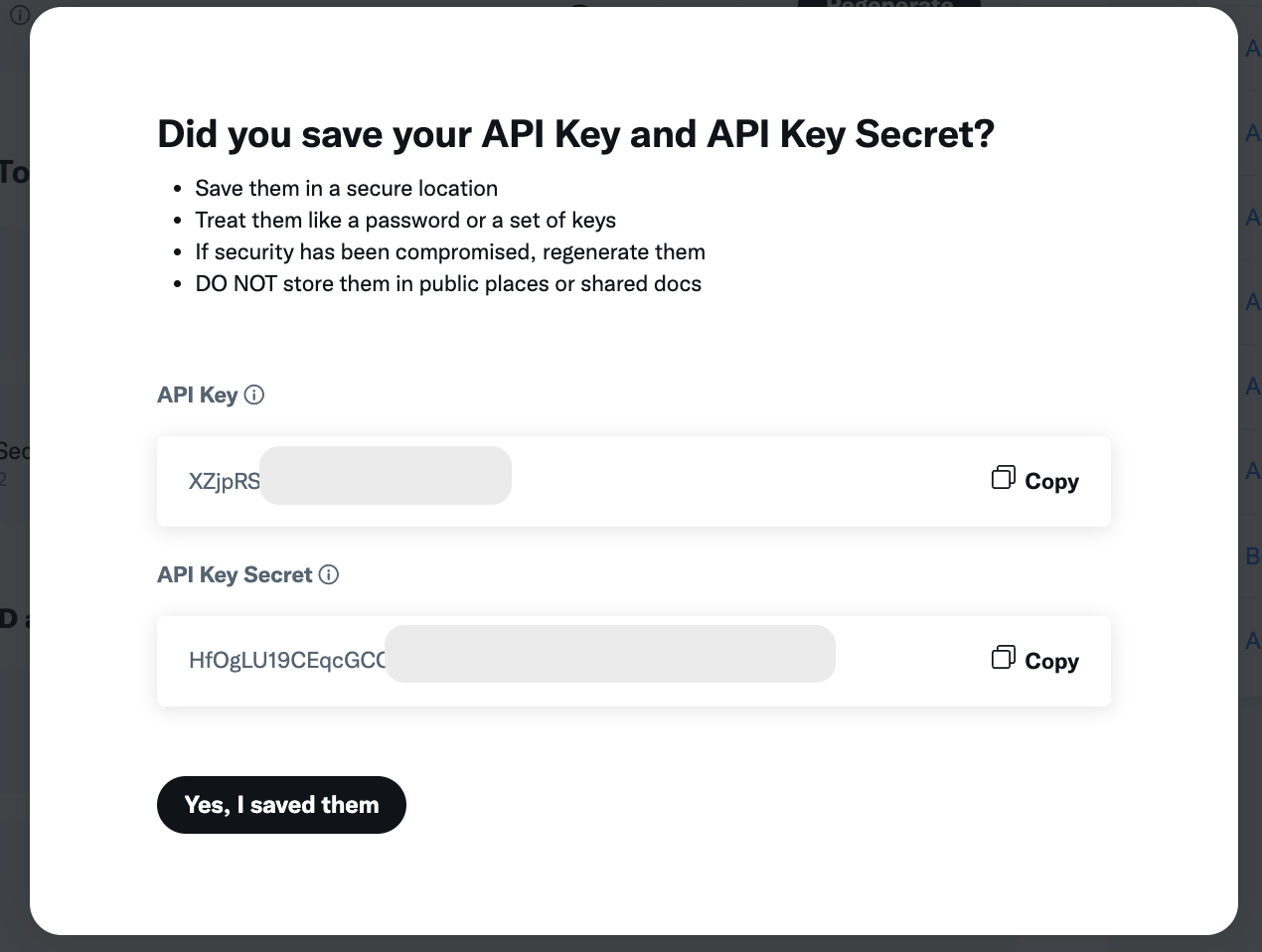Click the "DO NOT store them" bullet
This screenshot has height=952, width=1262.
448,284
